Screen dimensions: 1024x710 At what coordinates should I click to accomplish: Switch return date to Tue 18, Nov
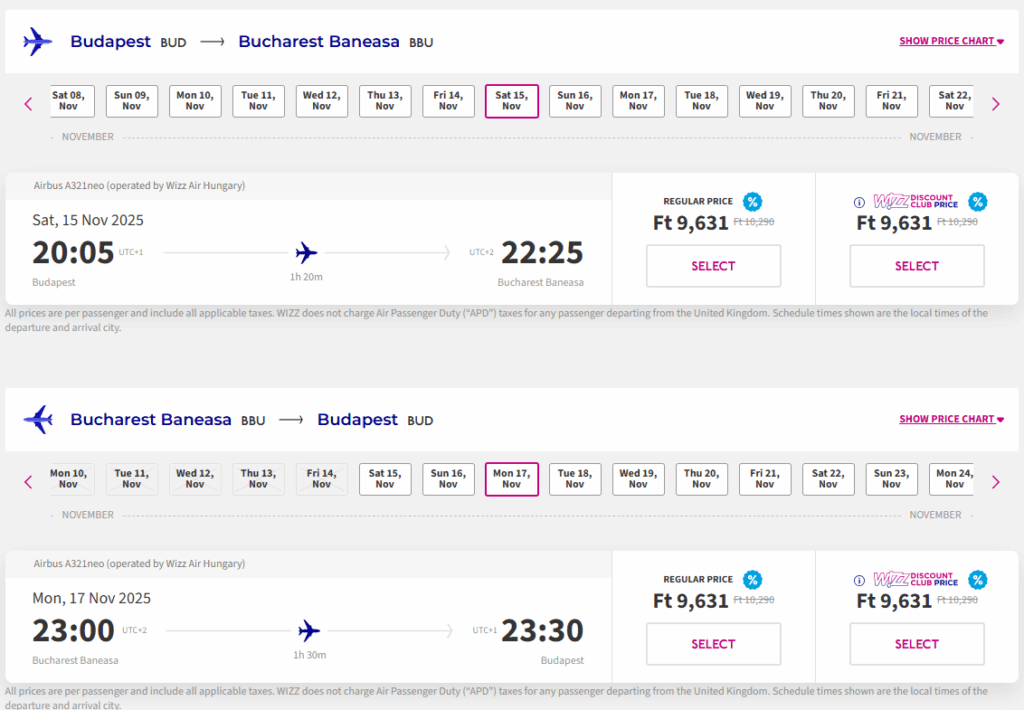(575, 479)
